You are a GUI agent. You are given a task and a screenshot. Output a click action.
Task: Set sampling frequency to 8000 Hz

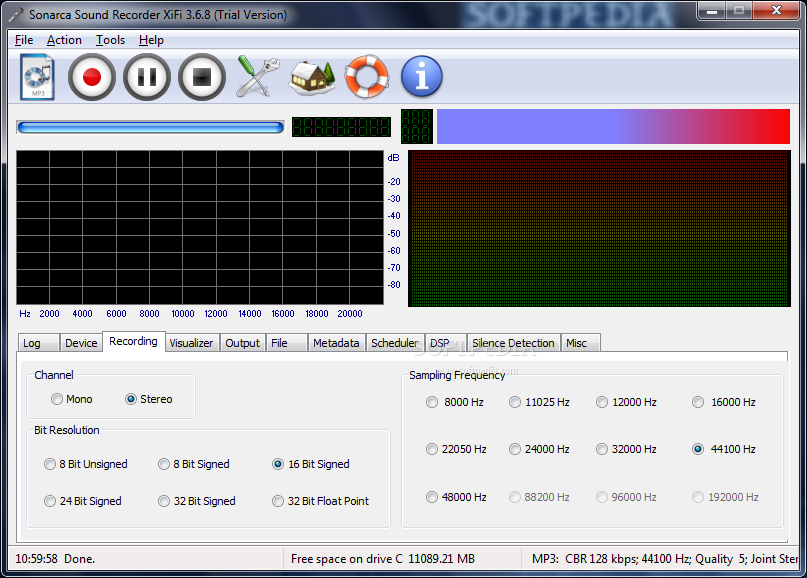click(455, 402)
